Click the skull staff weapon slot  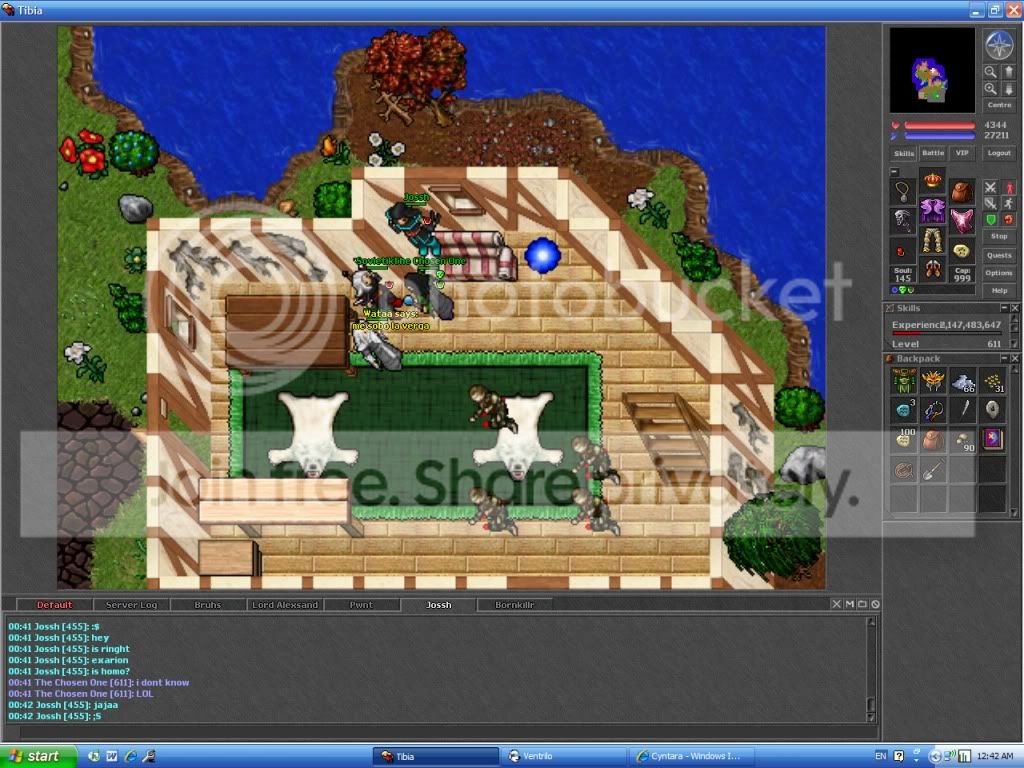point(903,221)
